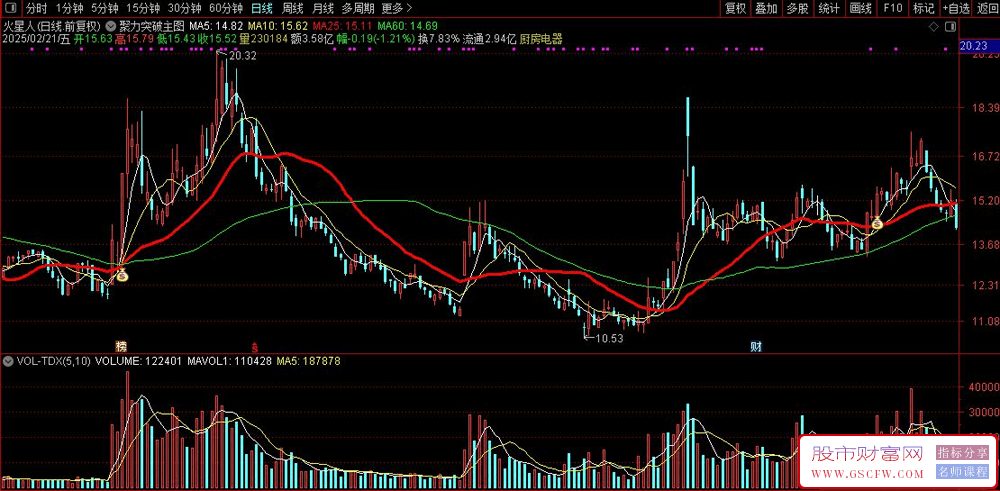
Task: Select the 月线 monthly tab
Action: coord(323,8)
